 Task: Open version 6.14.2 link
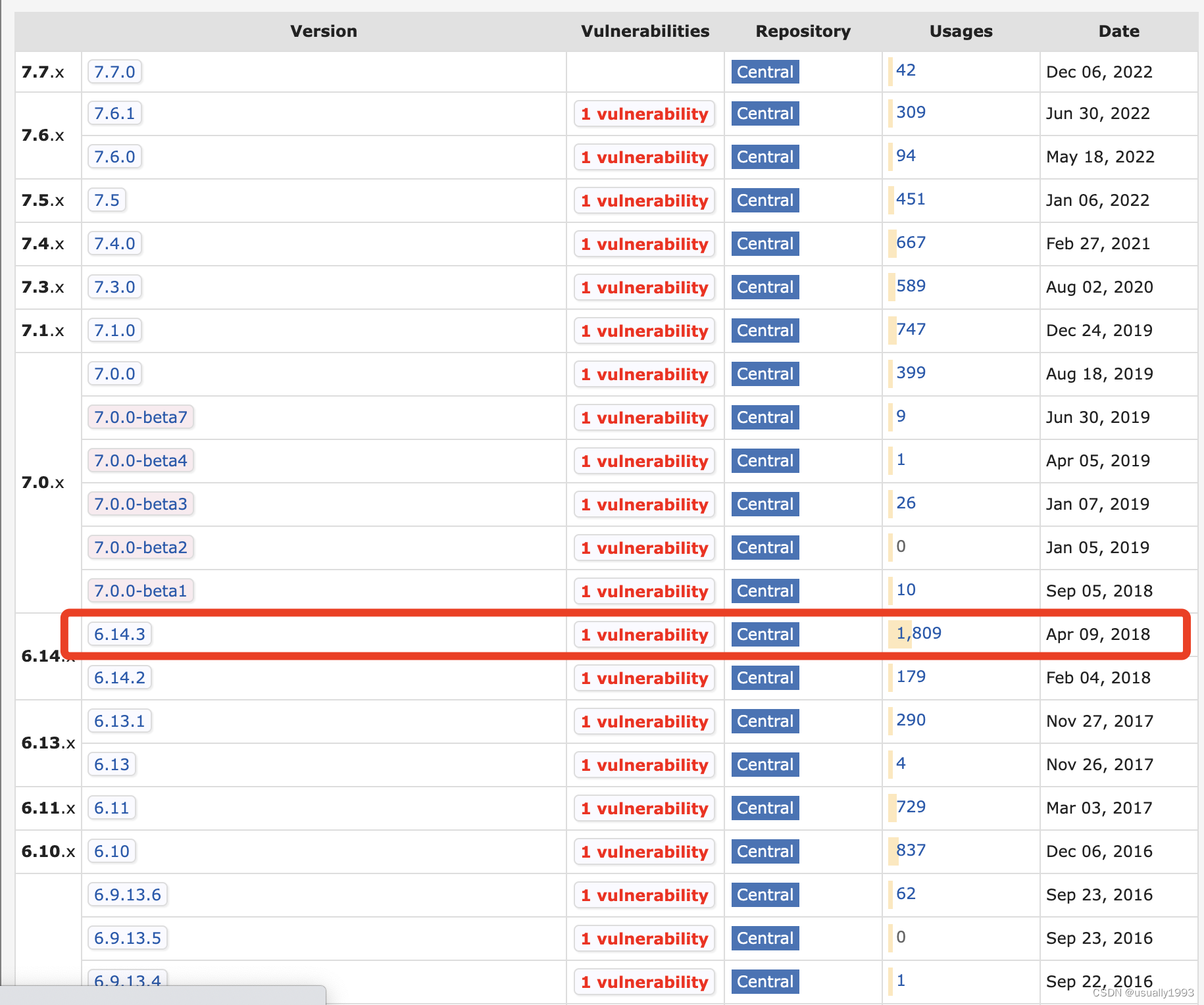point(120,677)
